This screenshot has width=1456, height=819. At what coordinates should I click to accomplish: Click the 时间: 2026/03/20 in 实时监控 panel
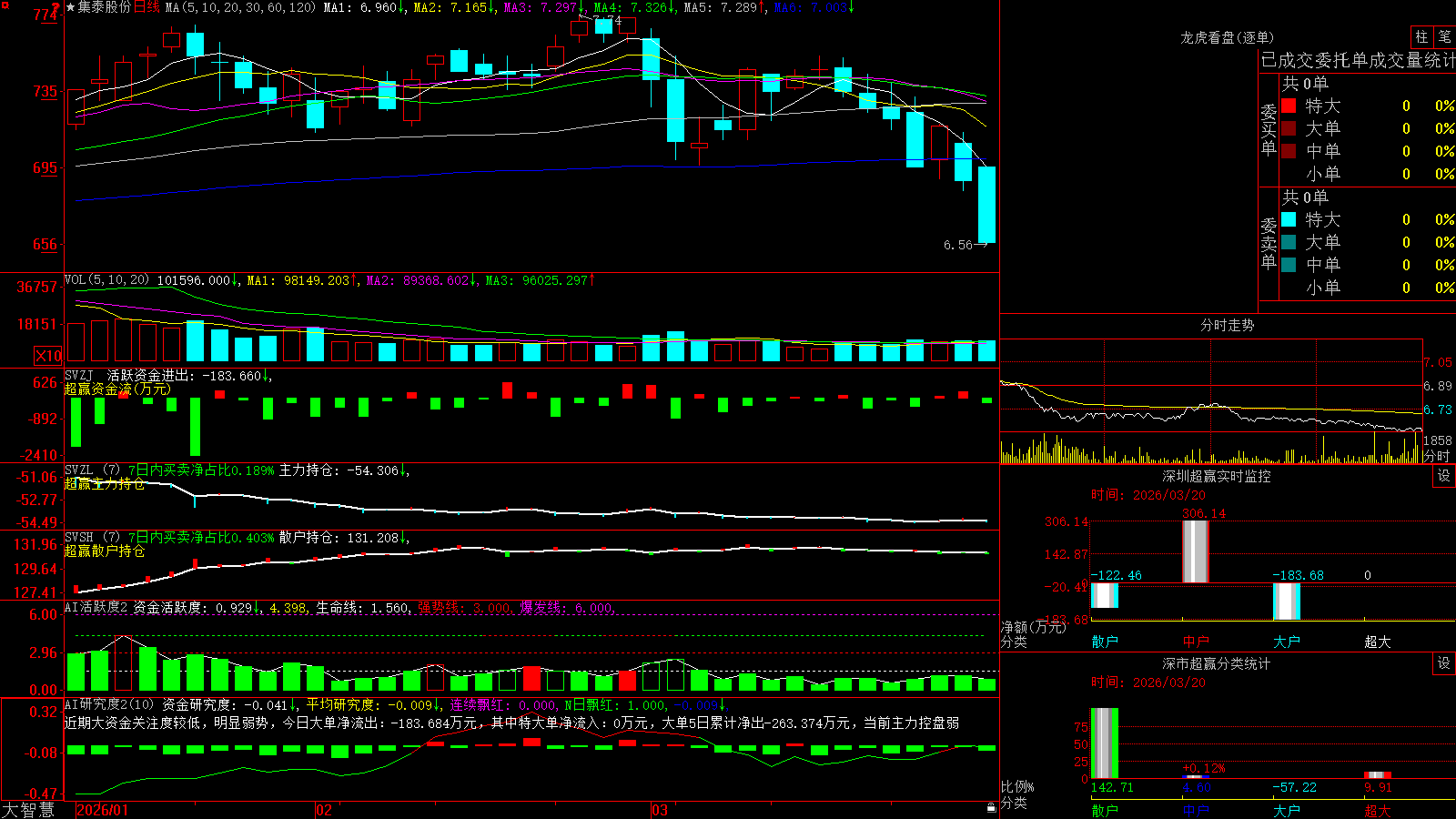tap(1148, 495)
